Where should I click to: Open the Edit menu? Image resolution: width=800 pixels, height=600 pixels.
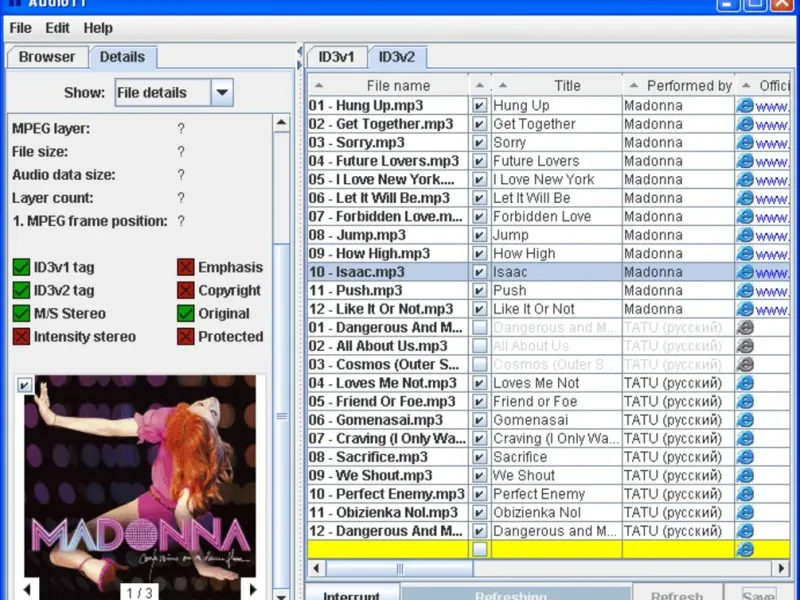(x=57, y=28)
